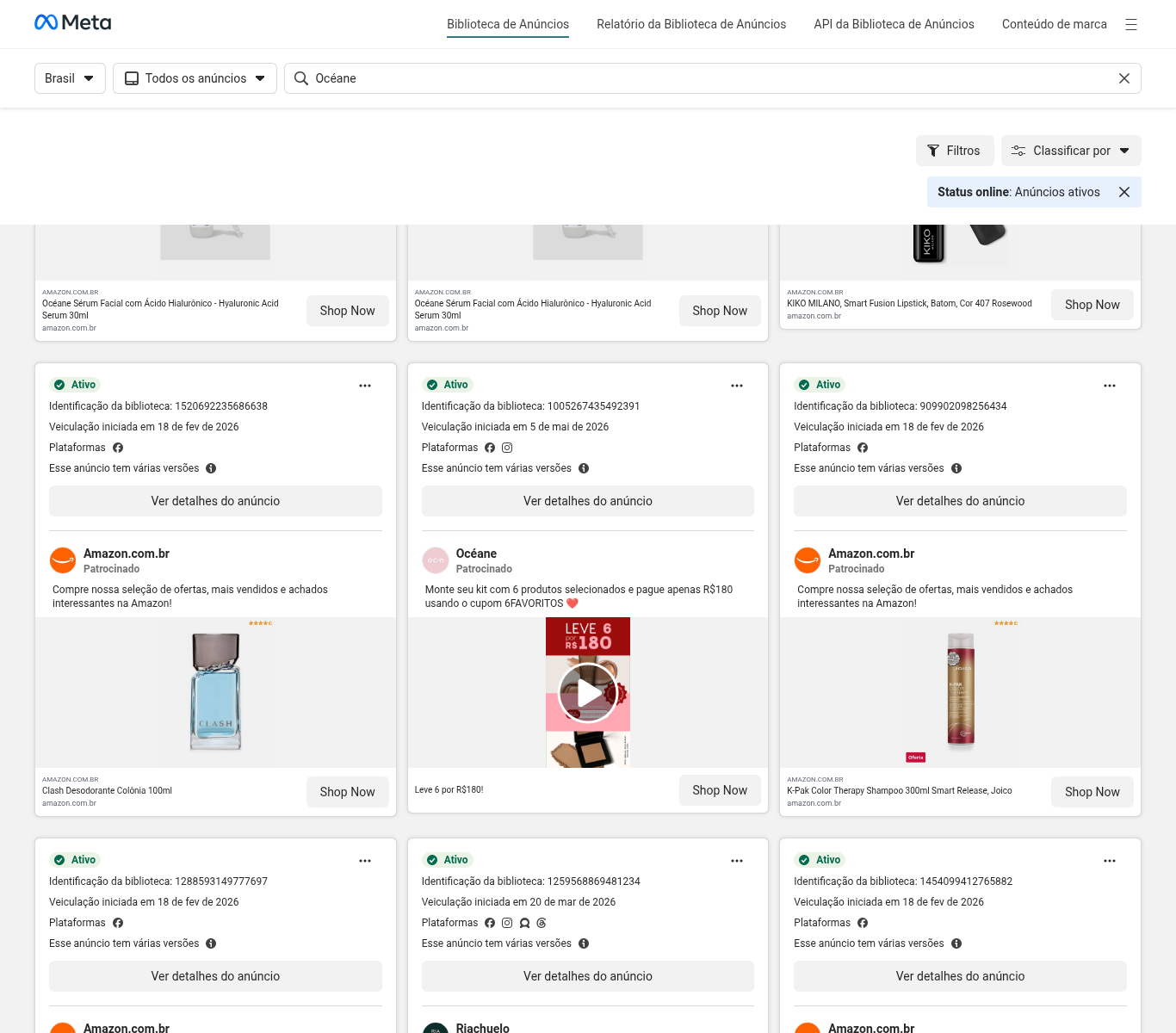
Task: Click Shop Now on KIKO MILANO lipstick ad
Action: tap(1092, 305)
